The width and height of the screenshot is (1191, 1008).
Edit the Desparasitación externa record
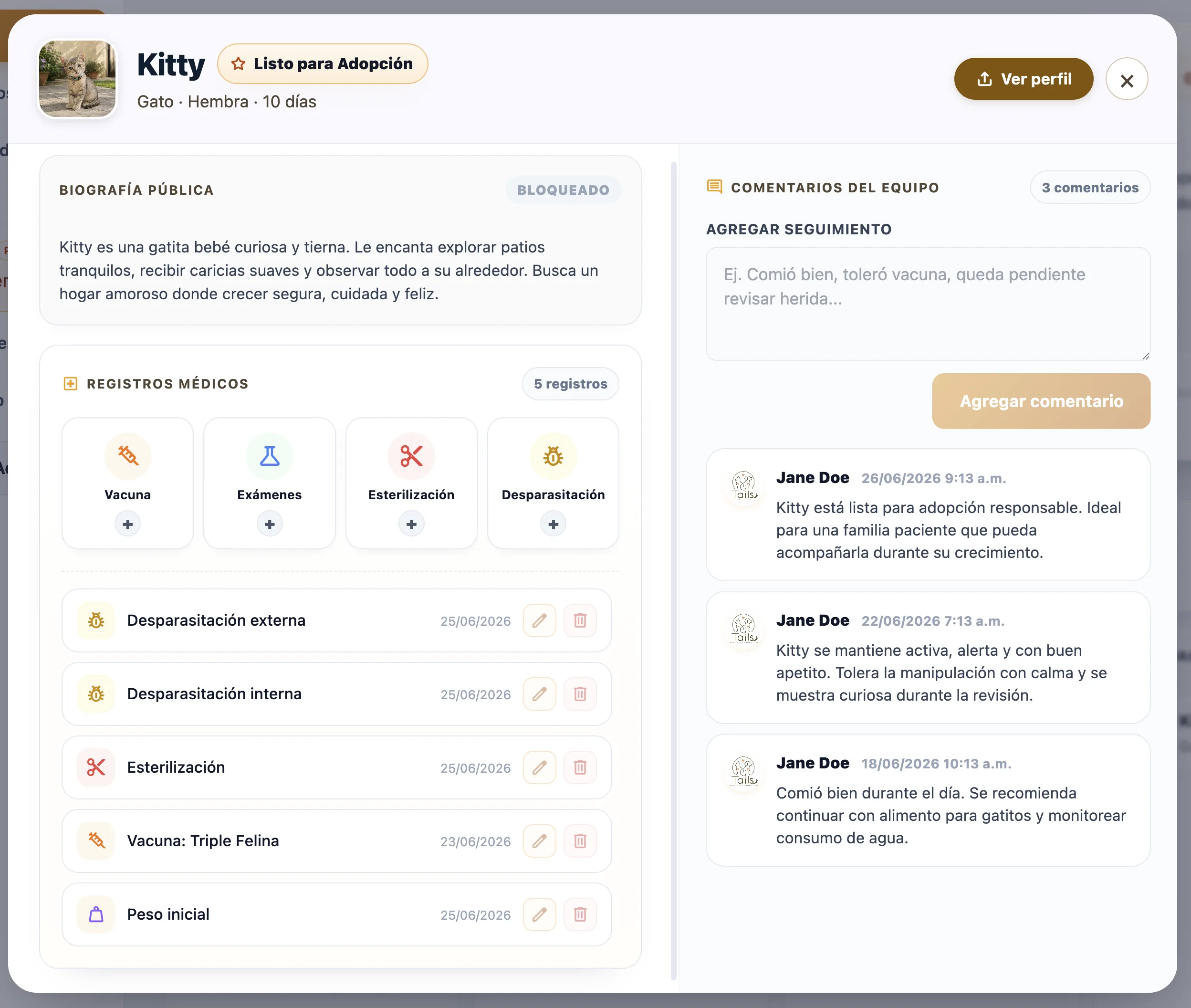click(x=539, y=620)
